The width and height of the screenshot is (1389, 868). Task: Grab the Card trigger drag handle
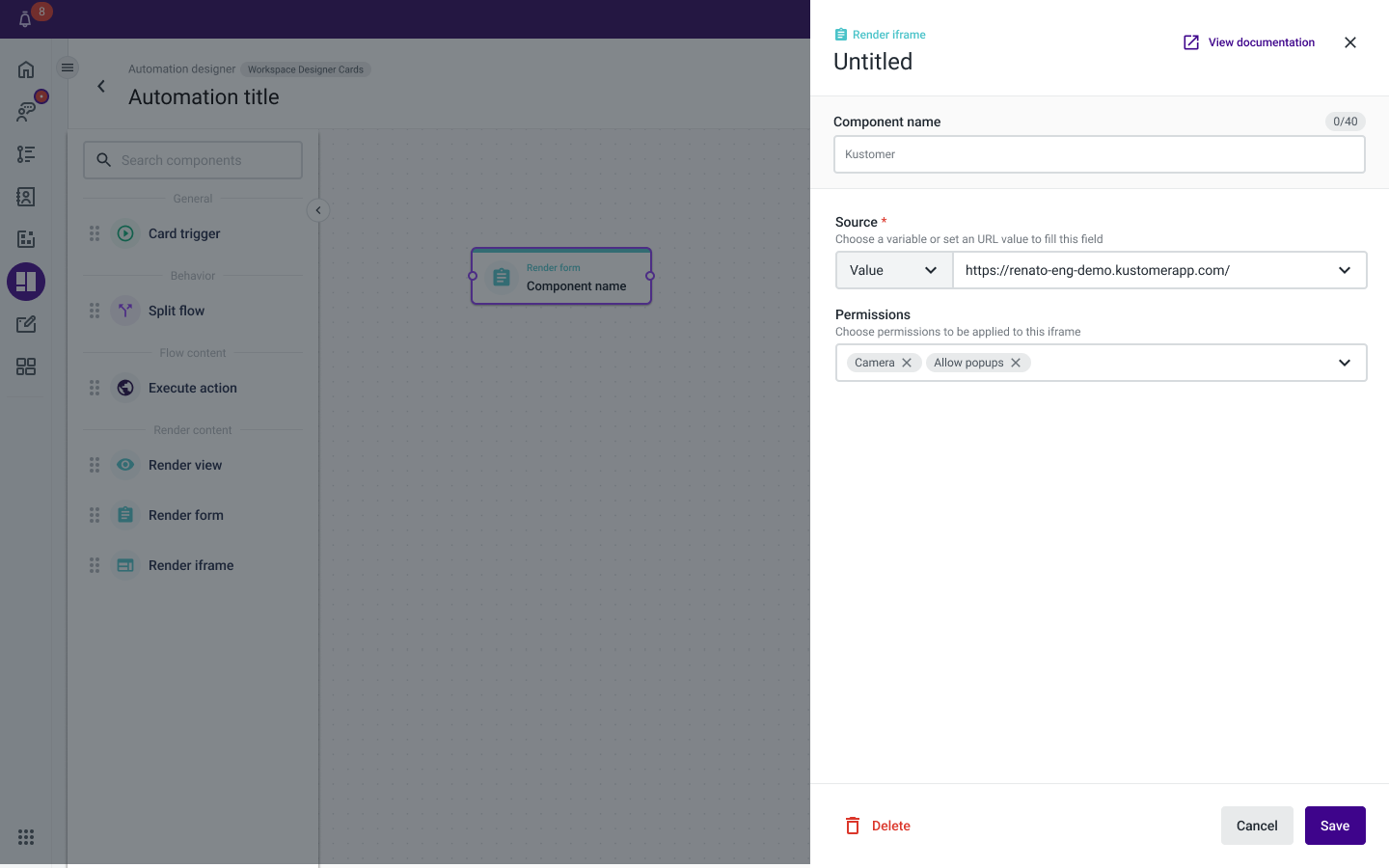95,233
